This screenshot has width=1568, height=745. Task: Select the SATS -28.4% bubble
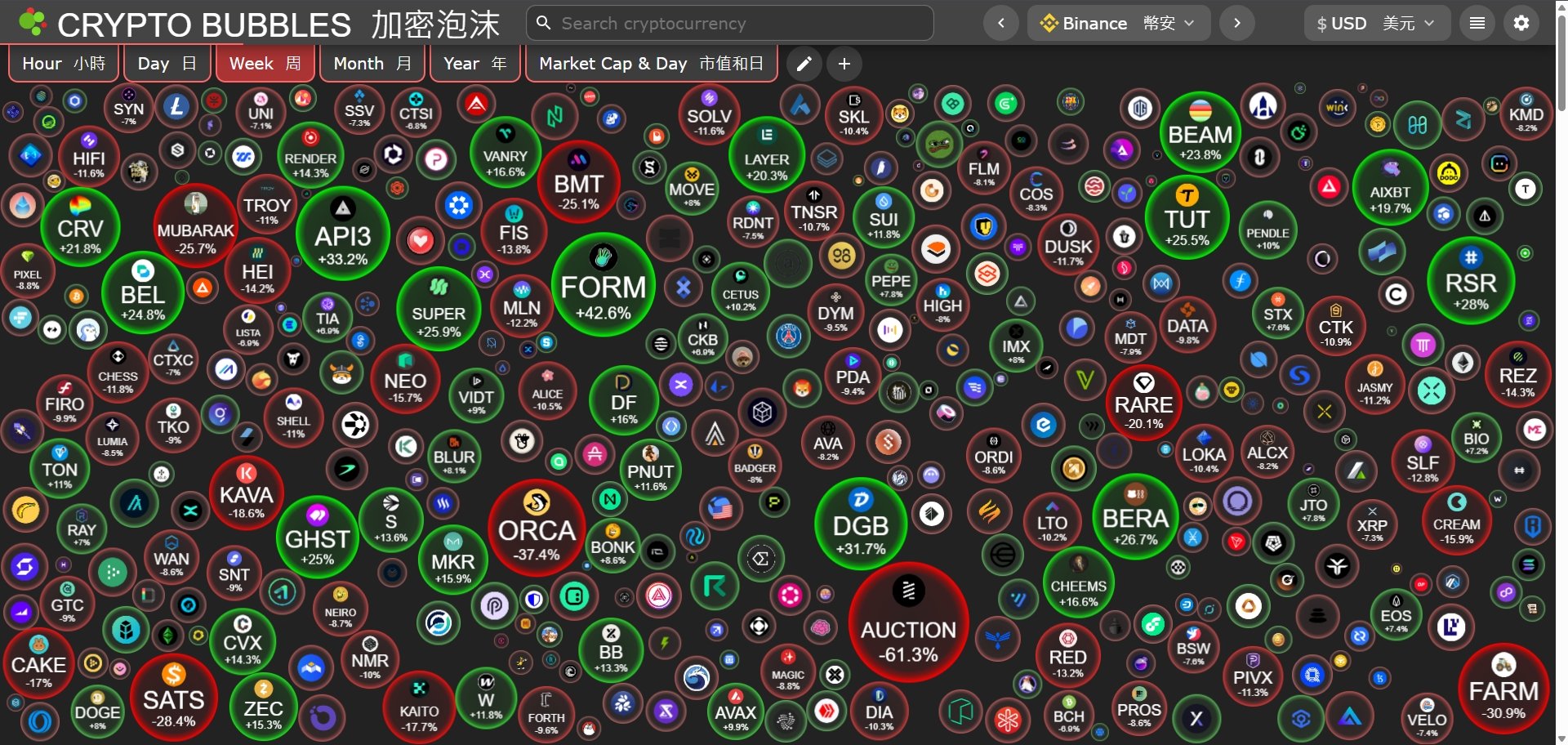(x=174, y=698)
